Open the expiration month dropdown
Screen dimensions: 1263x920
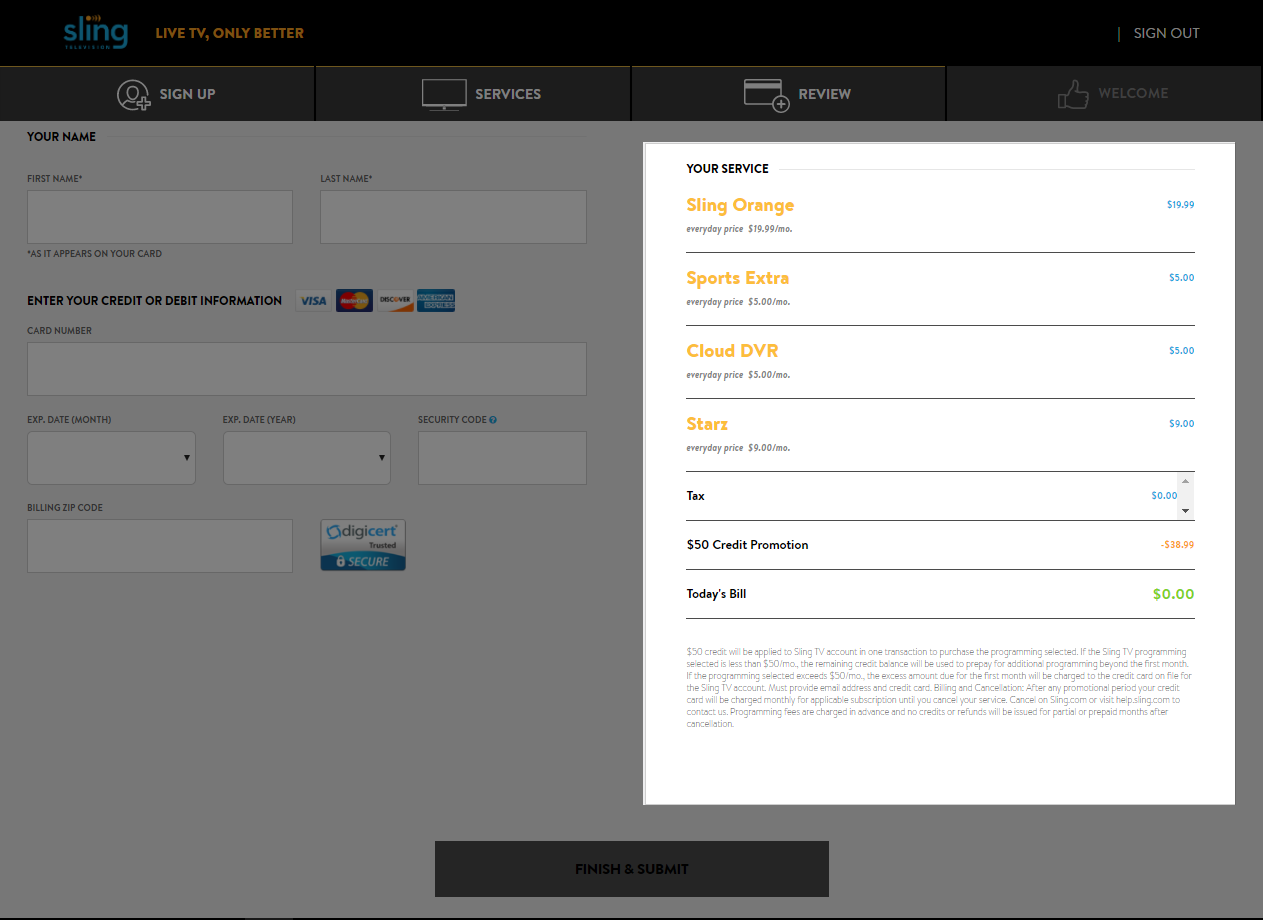pyautogui.click(x=111, y=458)
